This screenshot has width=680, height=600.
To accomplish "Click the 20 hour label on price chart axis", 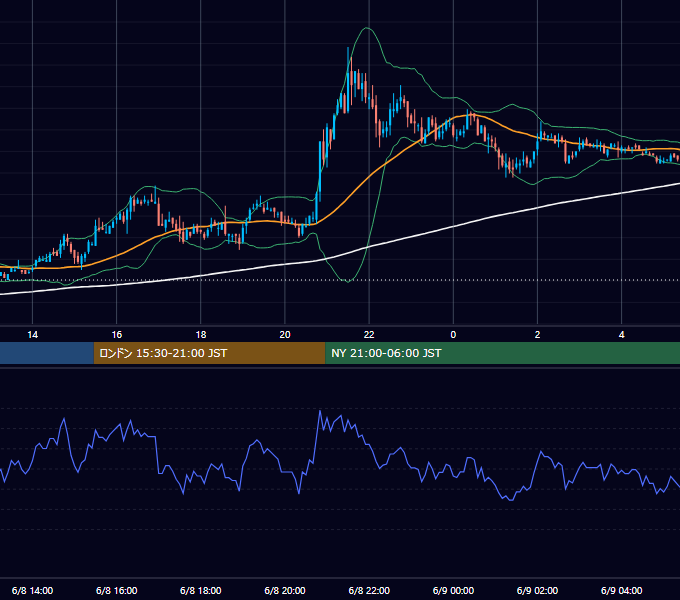I will coord(285,335).
